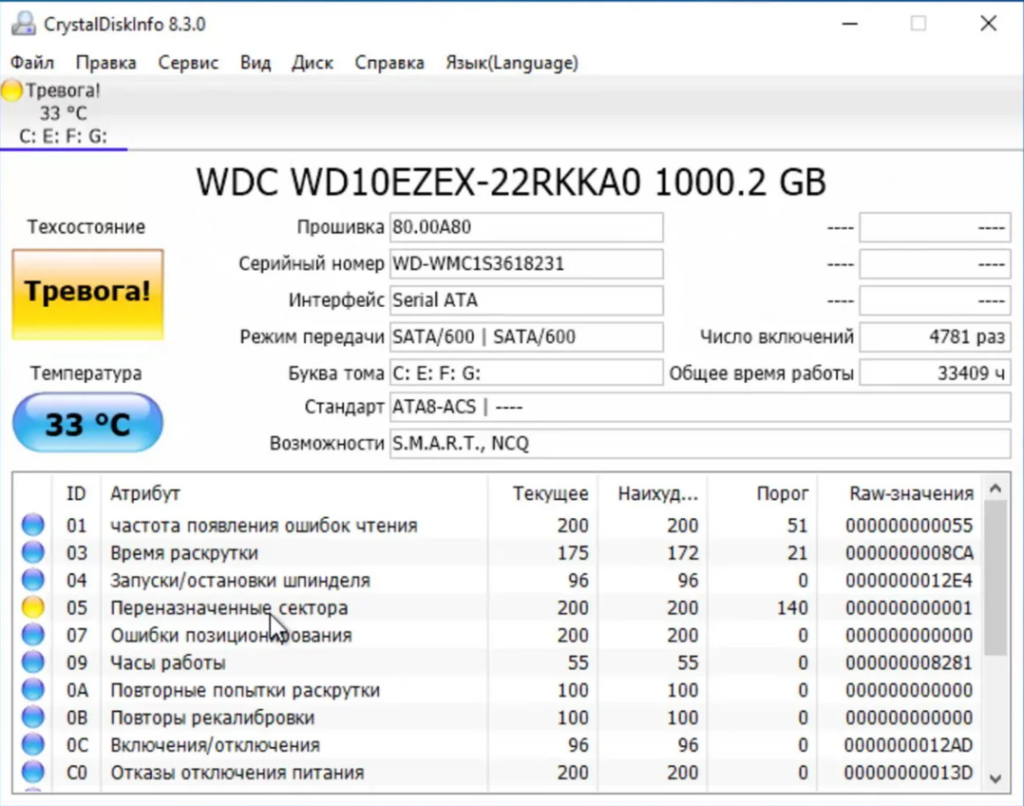Select the row Переназначенные сектора
This screenshot has width=1024, height=806.
point(499,607)
